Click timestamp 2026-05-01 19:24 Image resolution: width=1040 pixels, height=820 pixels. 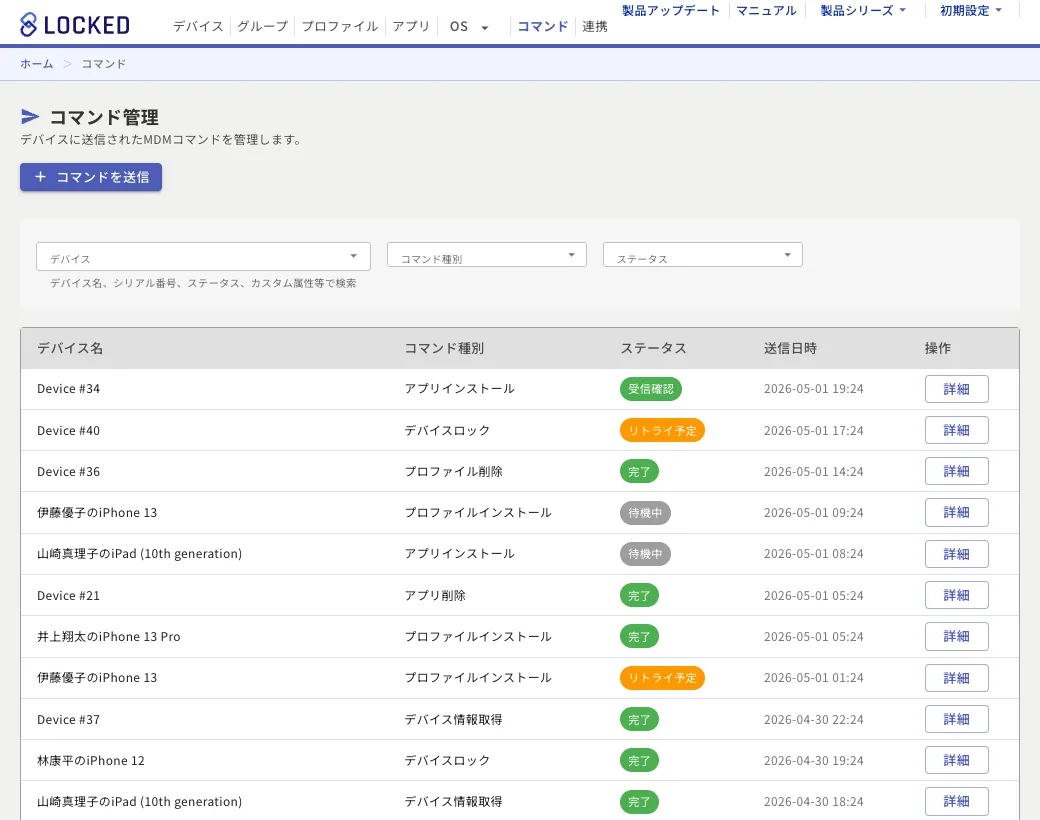click(814, 389)
